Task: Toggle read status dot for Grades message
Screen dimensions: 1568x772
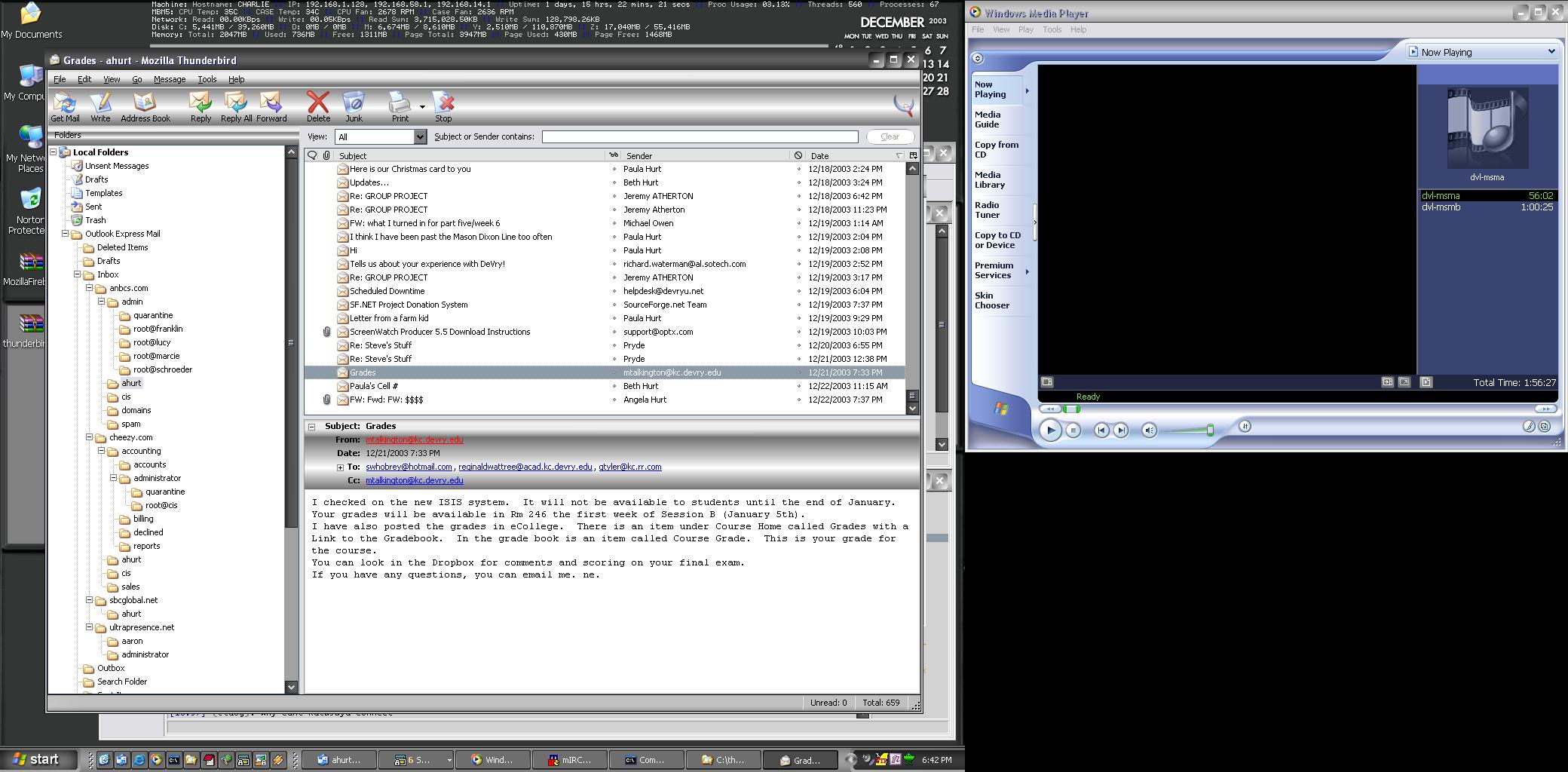Action: 614,372
